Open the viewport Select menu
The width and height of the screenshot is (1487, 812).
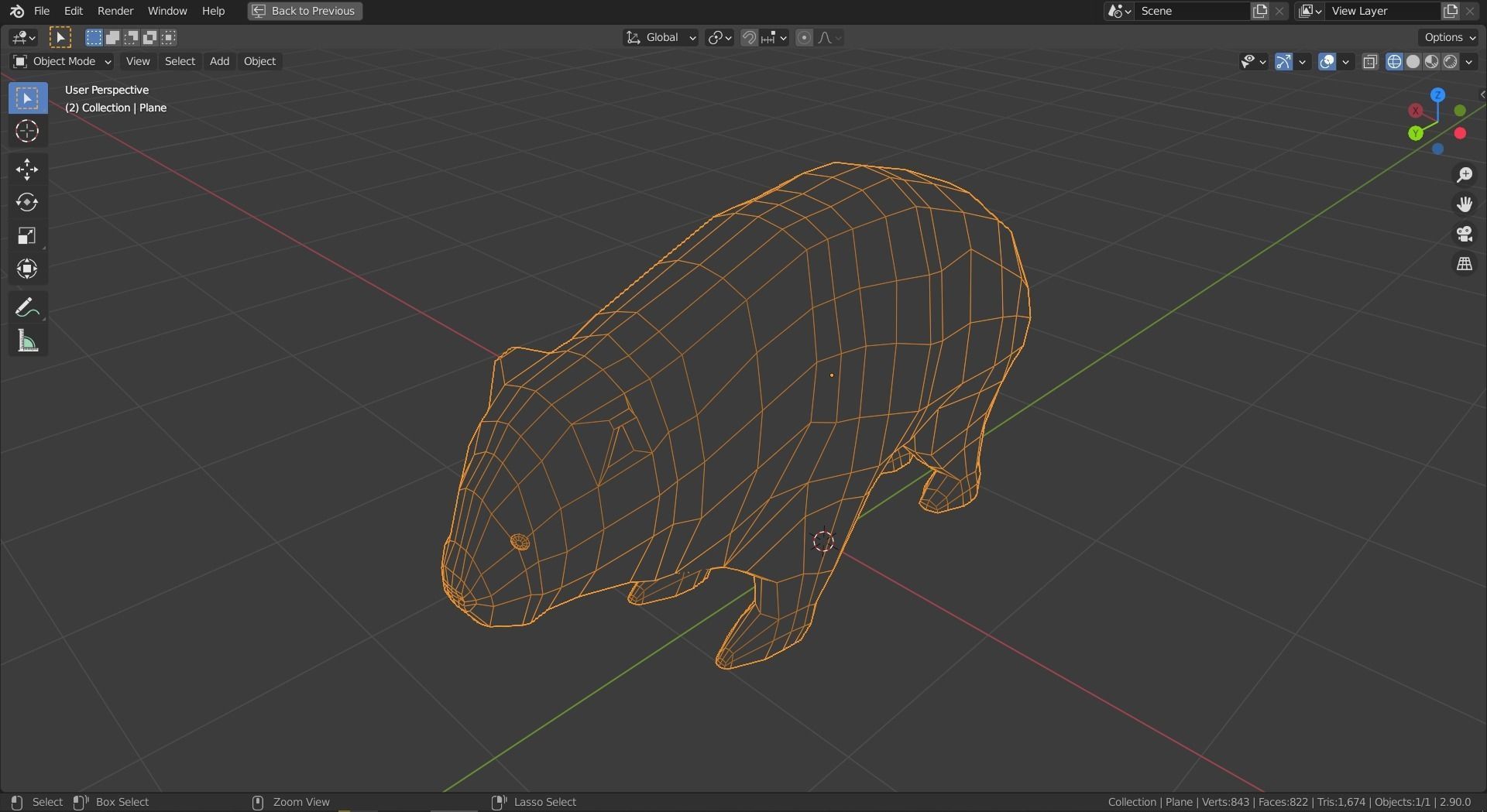pos(180,61)
